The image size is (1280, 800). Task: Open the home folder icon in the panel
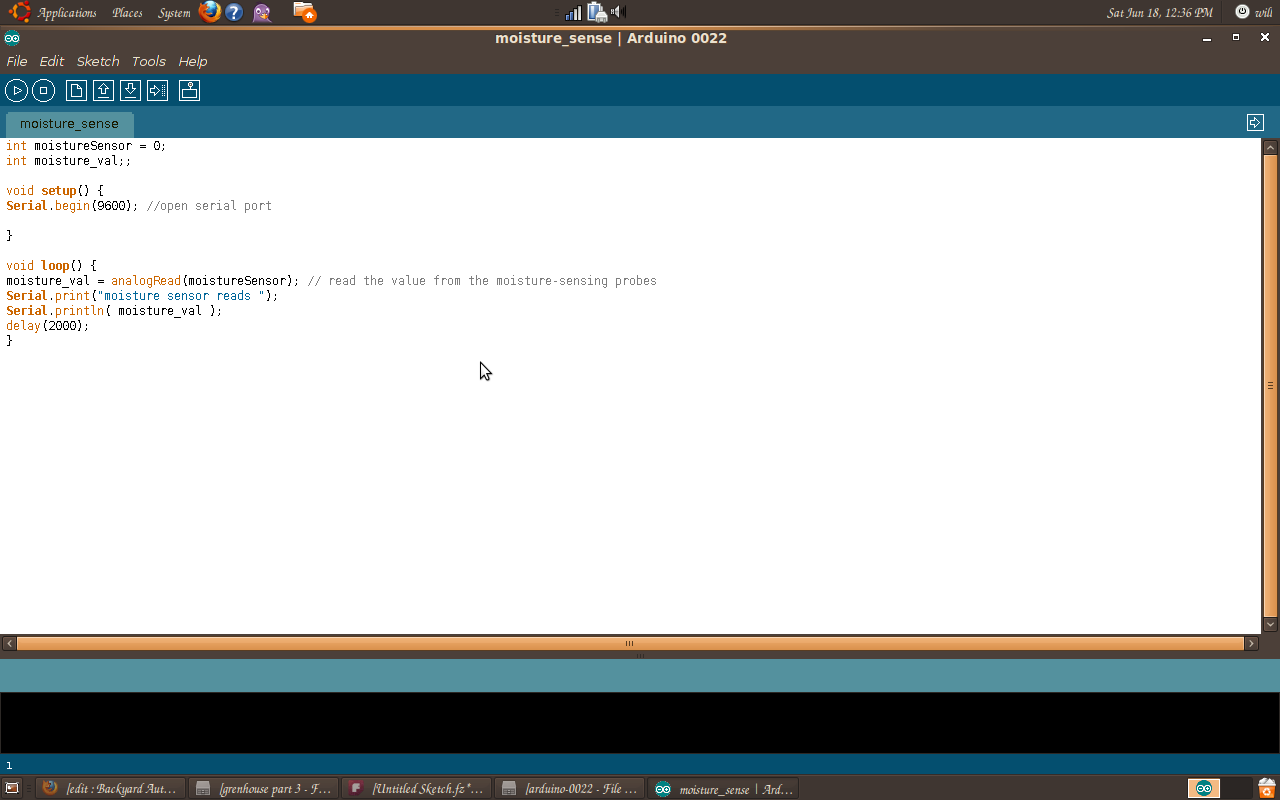[x=305, y=12]
